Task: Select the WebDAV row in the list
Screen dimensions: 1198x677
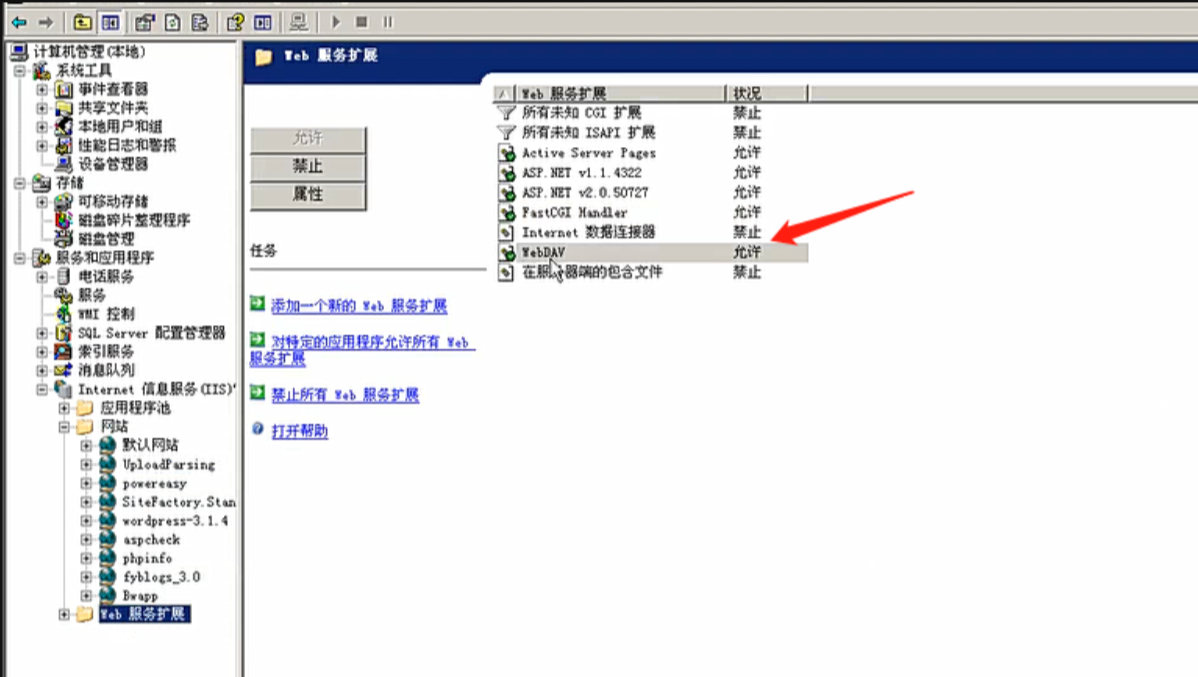Action: (652, 252)
